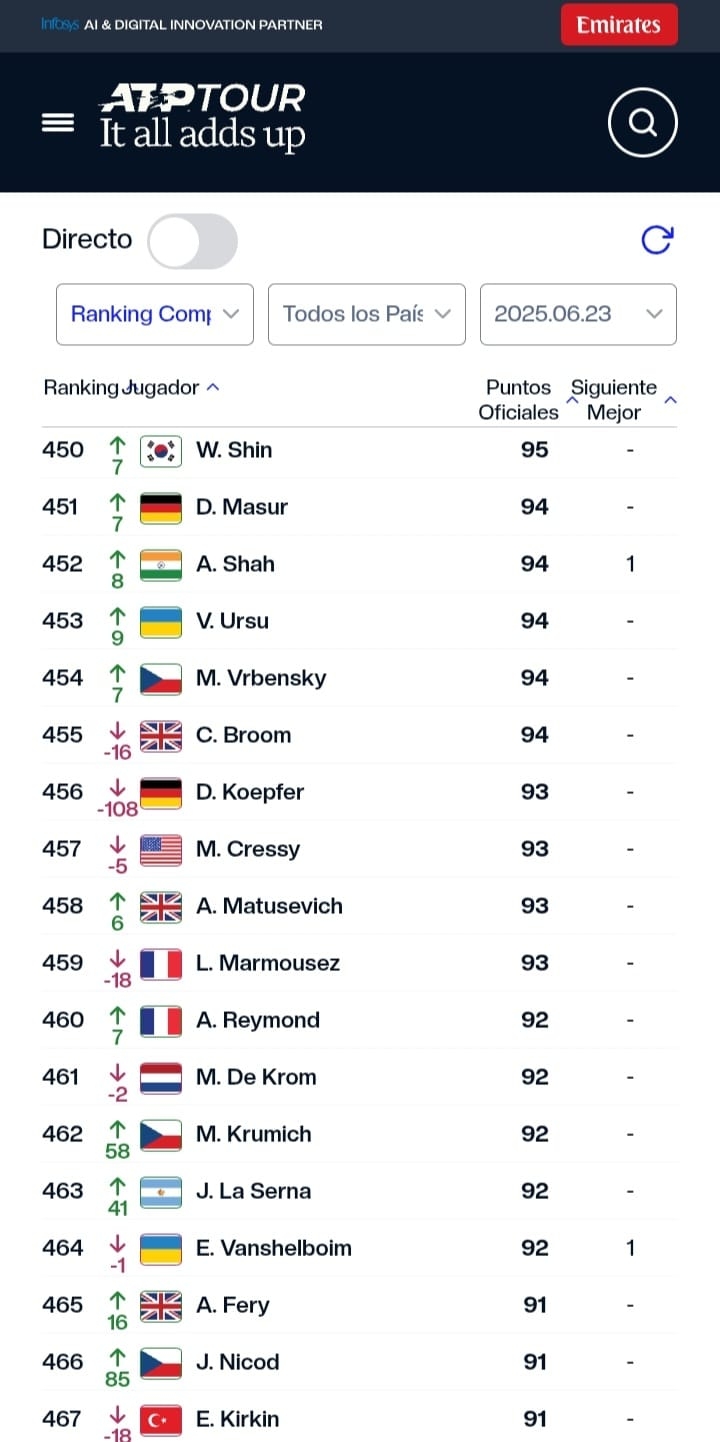Refresh rankings with reload icon
The image size is (720, 1442).
tap(656, 240)
